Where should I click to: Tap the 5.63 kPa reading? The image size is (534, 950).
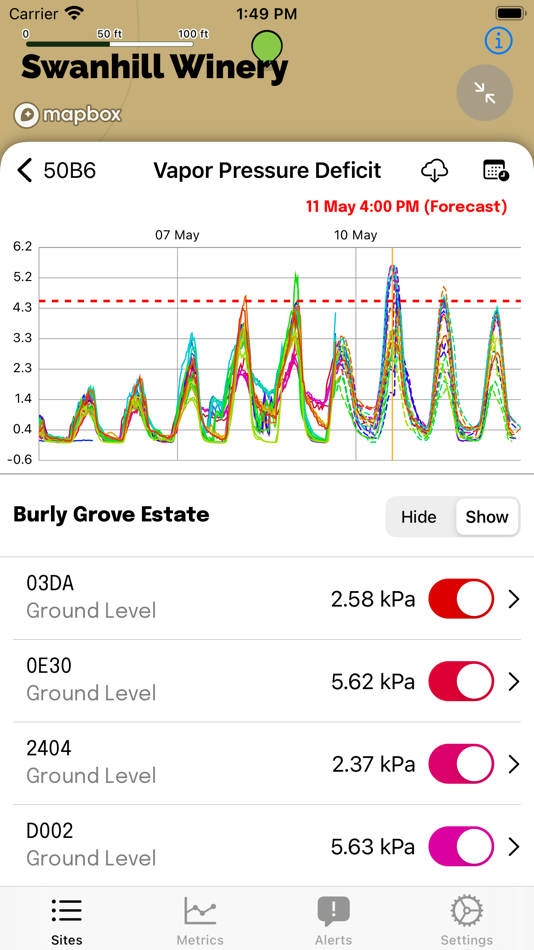coord(373,846)
